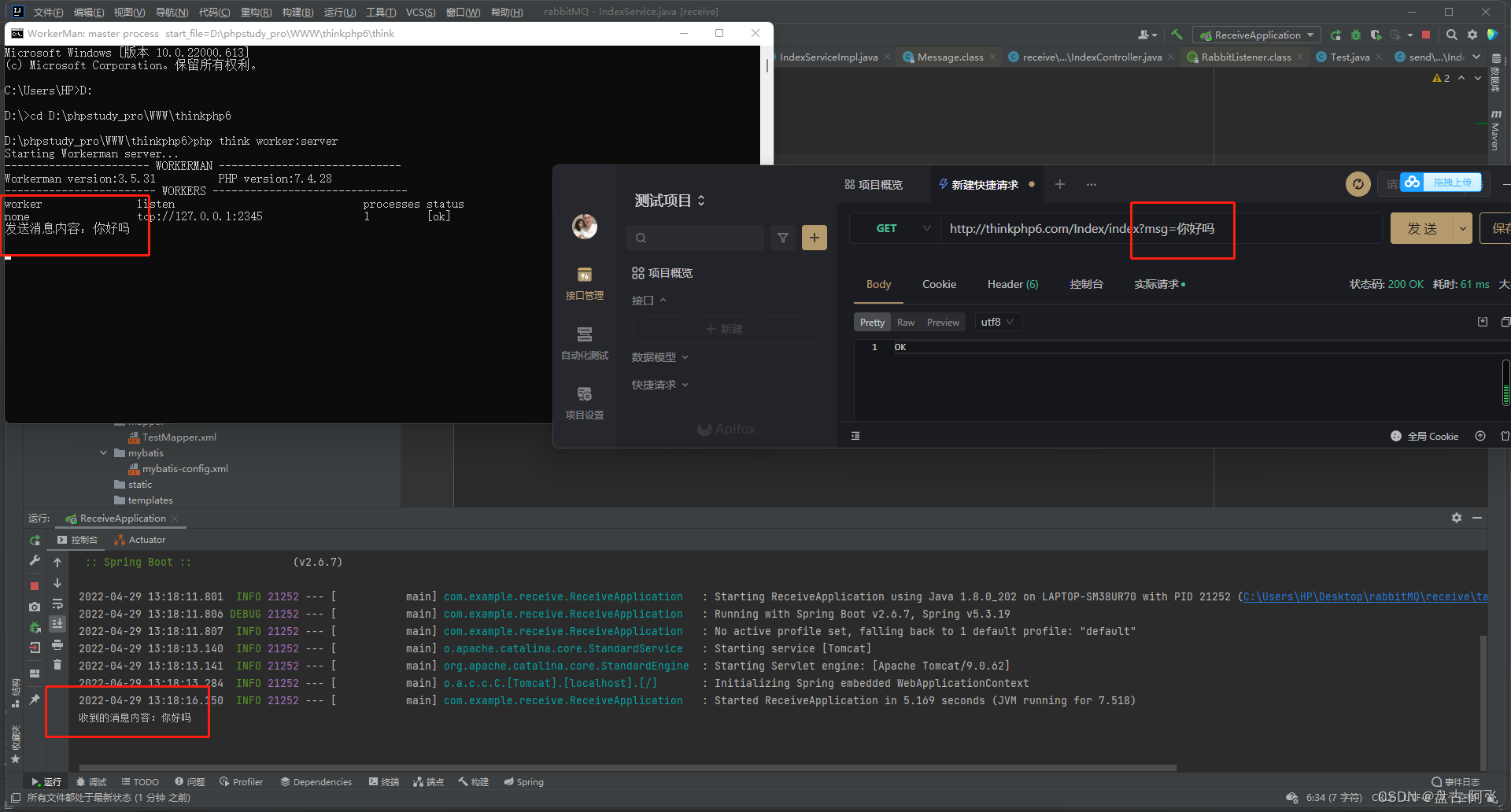Open the utf8 encoding dropdown
The height and width of the screenshot is (812, 1511).
click(997, 322)
